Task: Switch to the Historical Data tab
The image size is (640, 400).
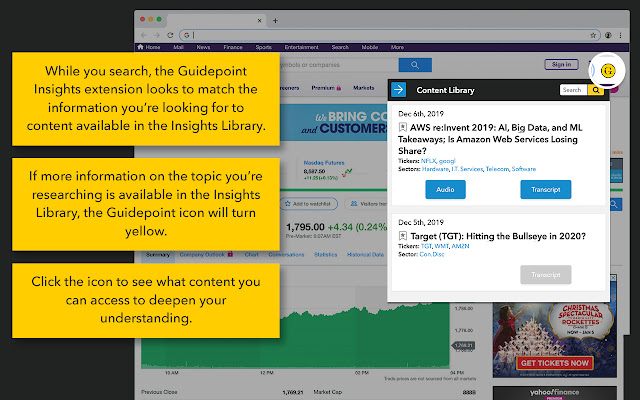Action: tap(365, 255)
